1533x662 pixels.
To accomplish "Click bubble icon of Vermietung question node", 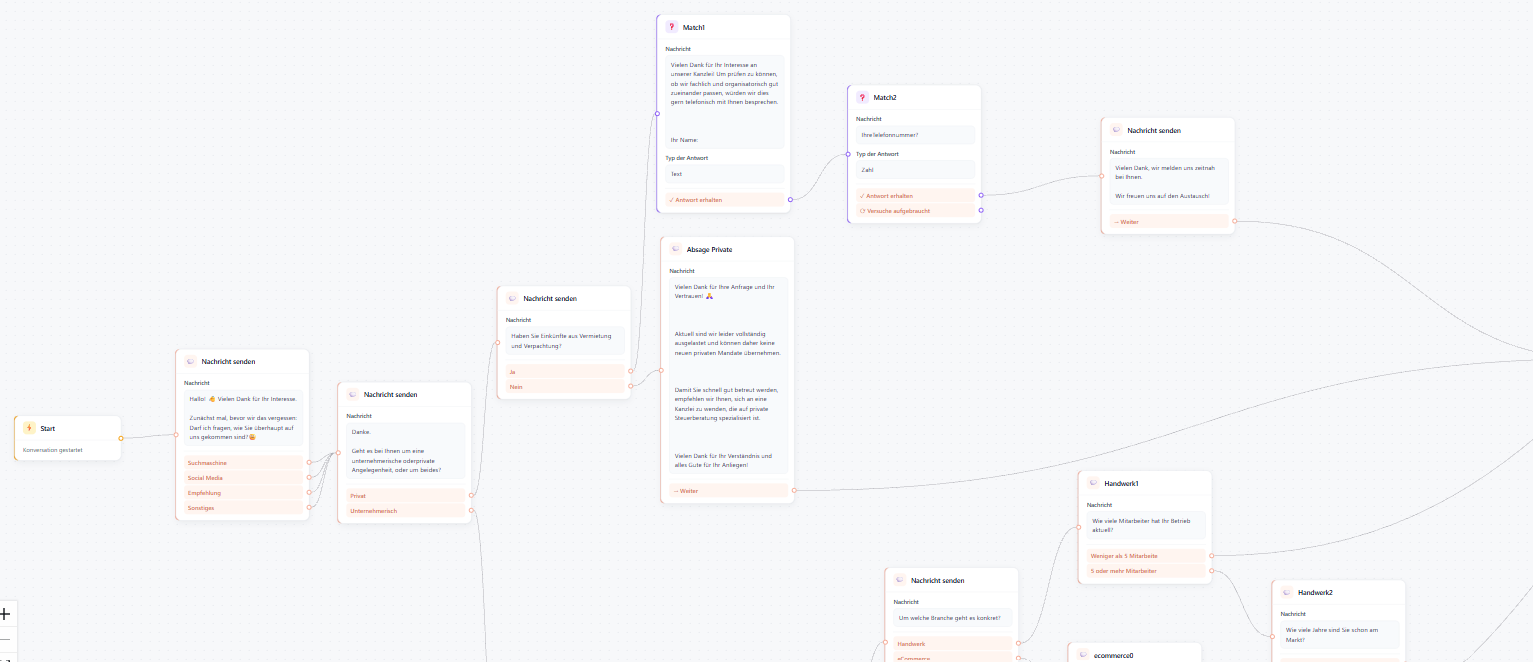I will [512, 298].
